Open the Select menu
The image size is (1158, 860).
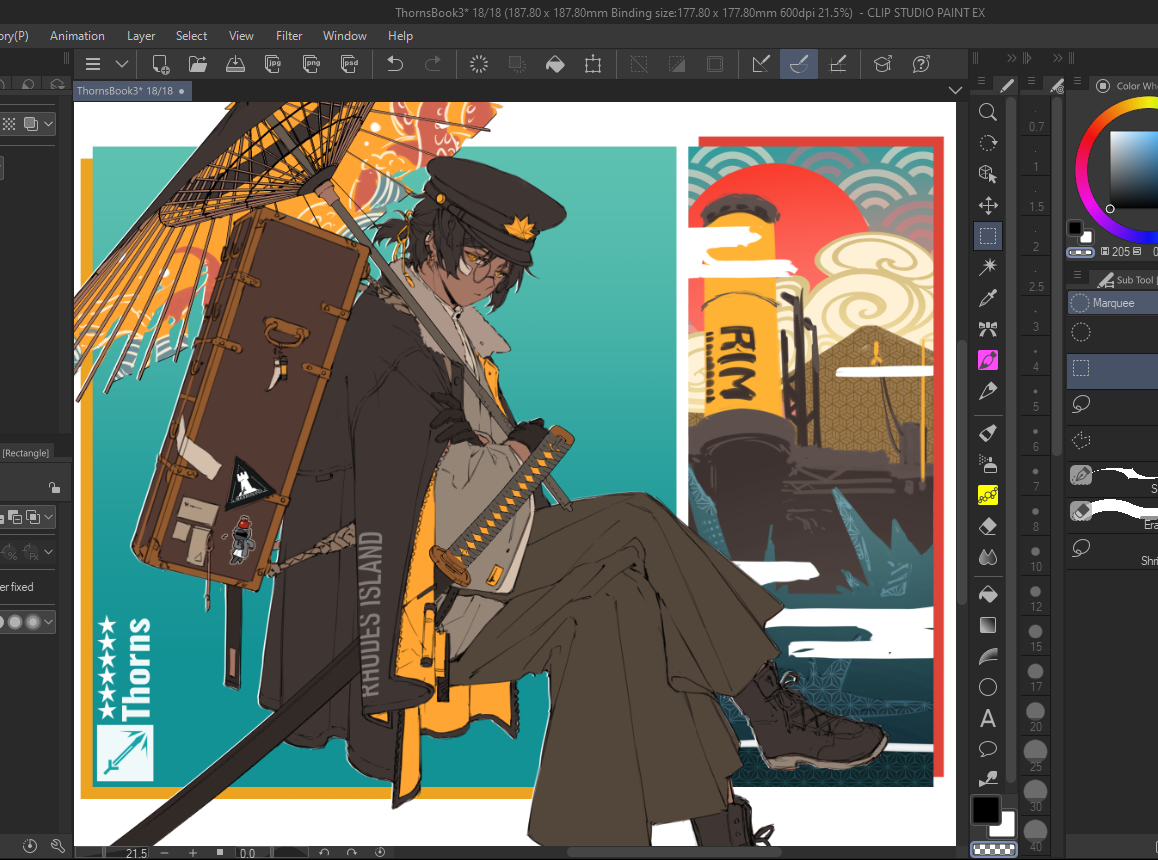pyautogui.click(x=191, y=35)
